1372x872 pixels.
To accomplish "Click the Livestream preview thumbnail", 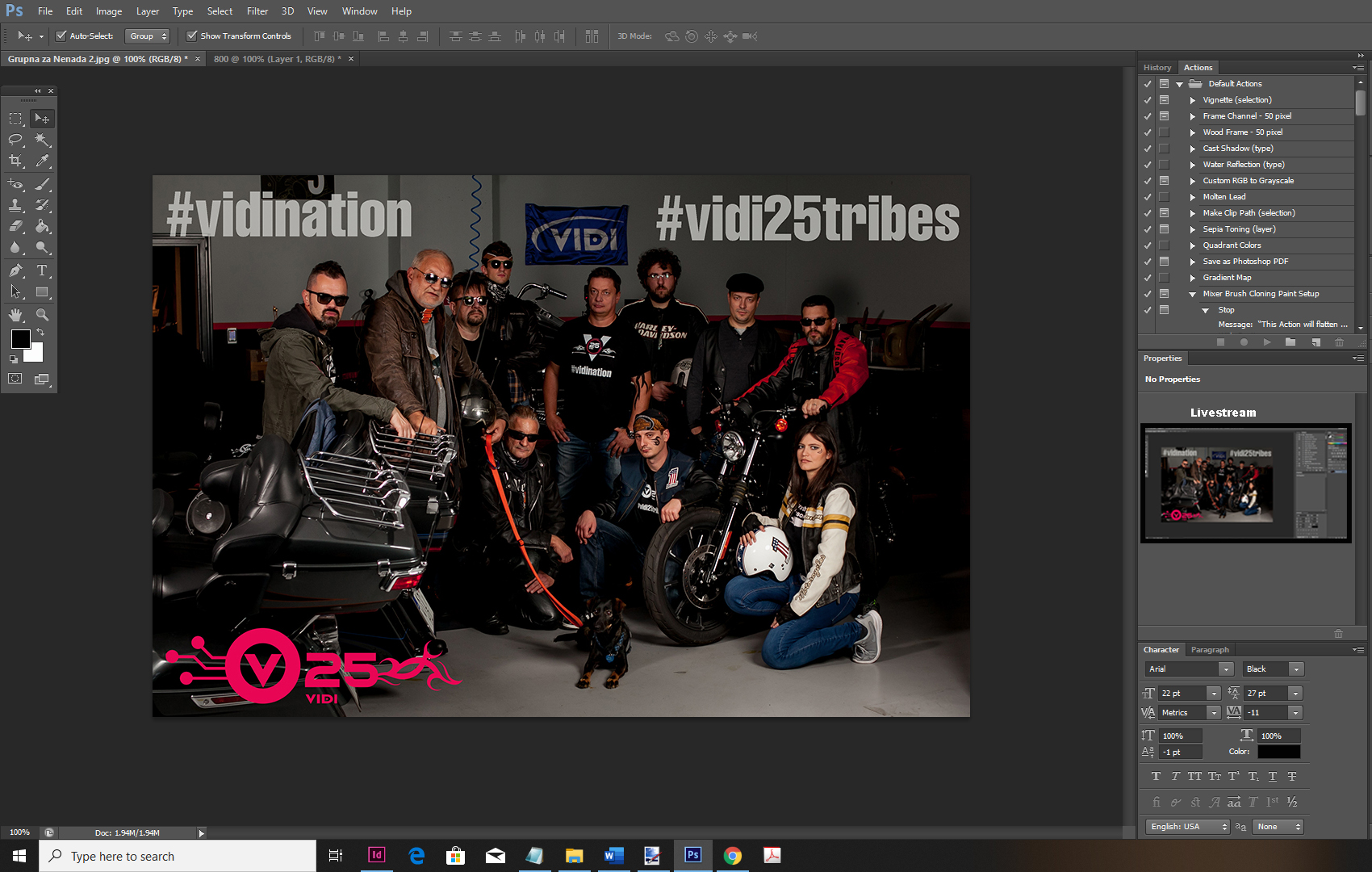I will [x=1245, y=483].
